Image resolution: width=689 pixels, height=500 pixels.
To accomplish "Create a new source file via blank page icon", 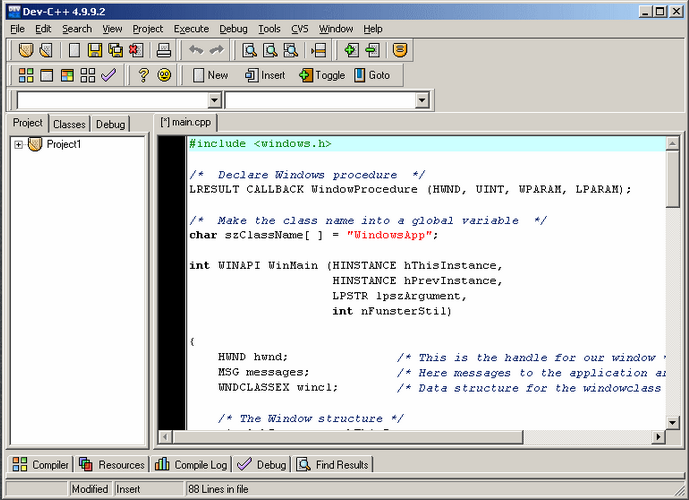I will [x=74, y=51].
